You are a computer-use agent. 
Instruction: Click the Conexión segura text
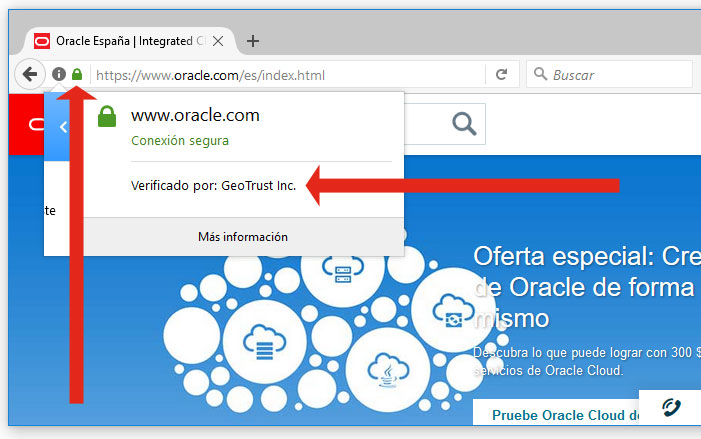click(x=180, y=141)
